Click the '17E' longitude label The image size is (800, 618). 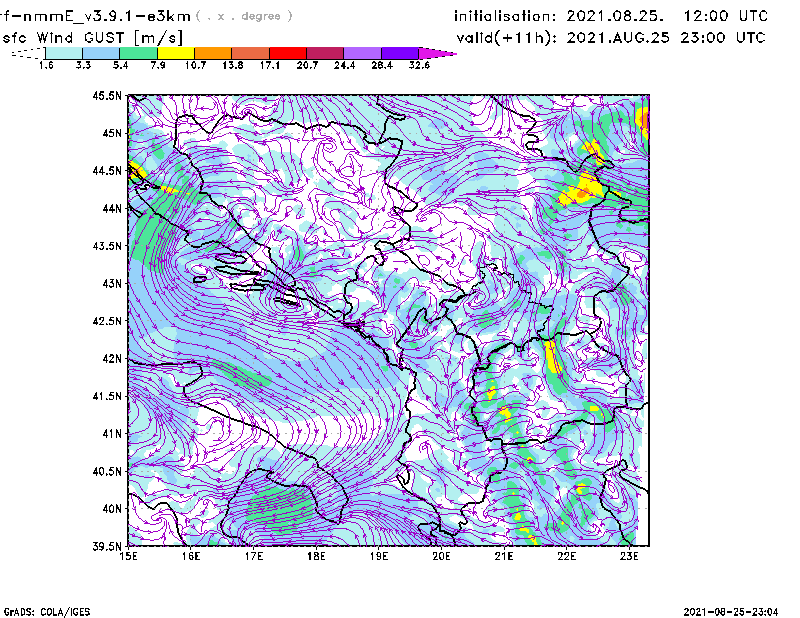click(x=254, y=556)
